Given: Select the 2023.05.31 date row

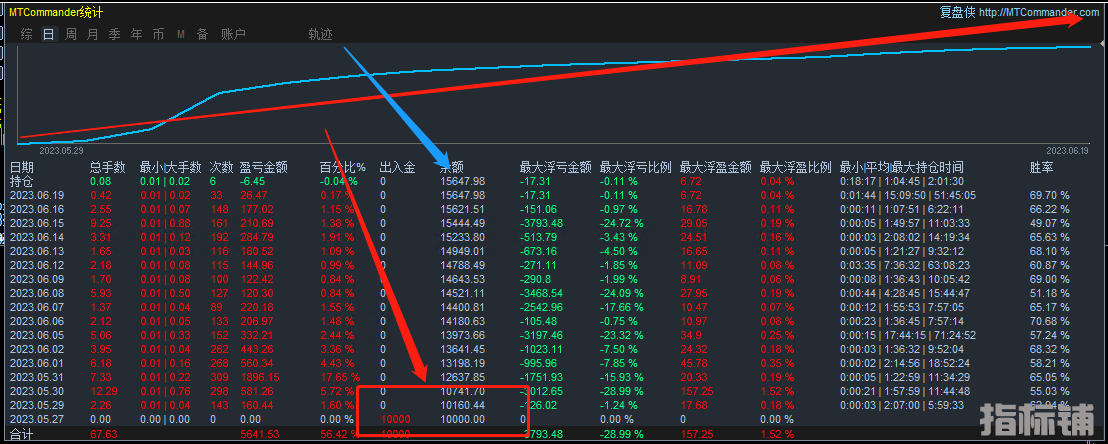Looking at the screenshot, I should click(37, 376).
